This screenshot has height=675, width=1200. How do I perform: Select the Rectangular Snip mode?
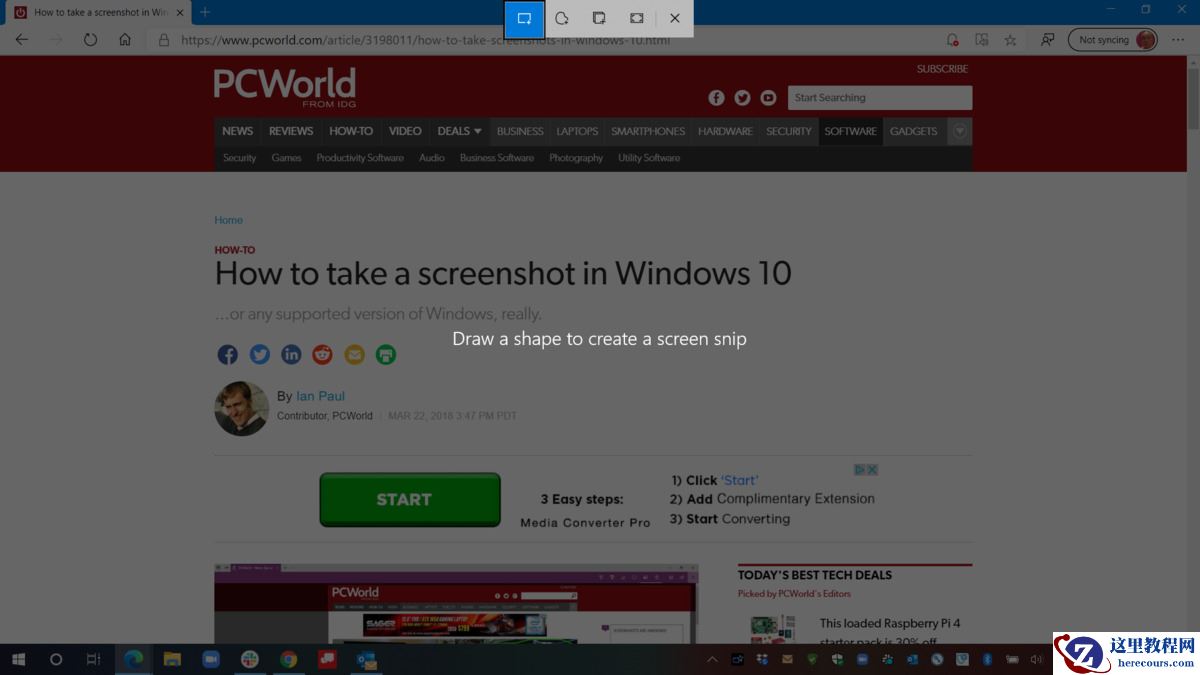click(524, 18)
